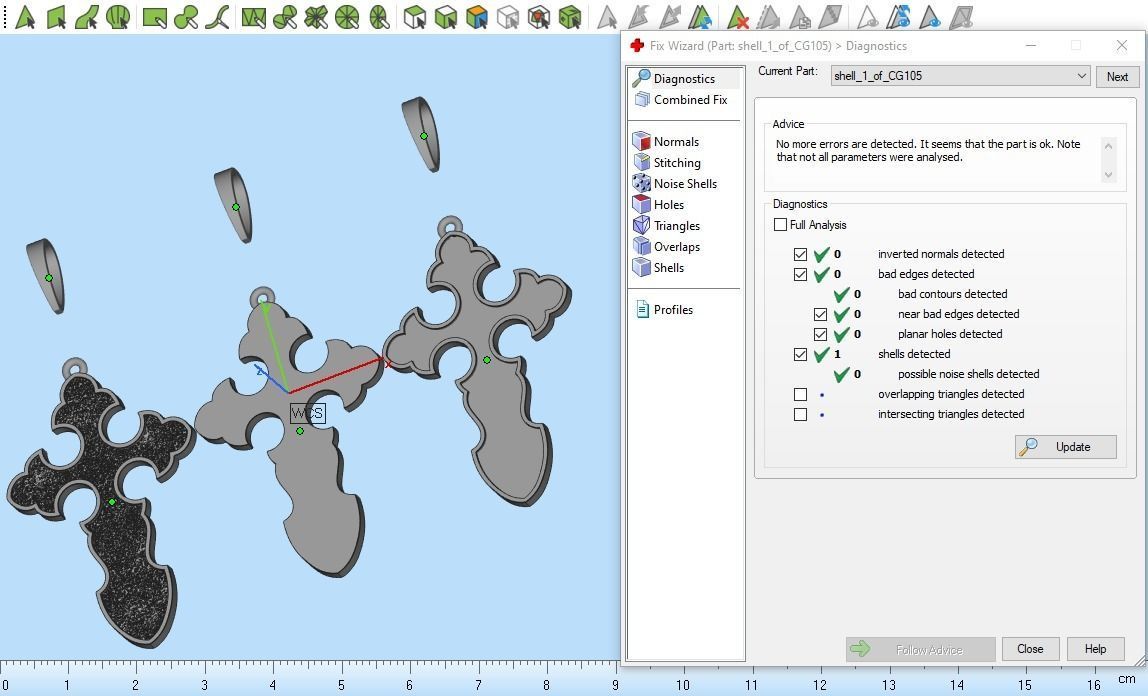Click the Update diagnostics button
This screenshot has height=696, width=1148.
pos(1065,446)
